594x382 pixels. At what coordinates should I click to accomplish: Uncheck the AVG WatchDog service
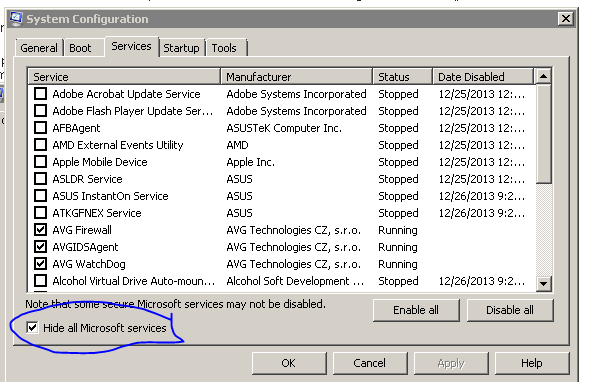click(41, 264)
